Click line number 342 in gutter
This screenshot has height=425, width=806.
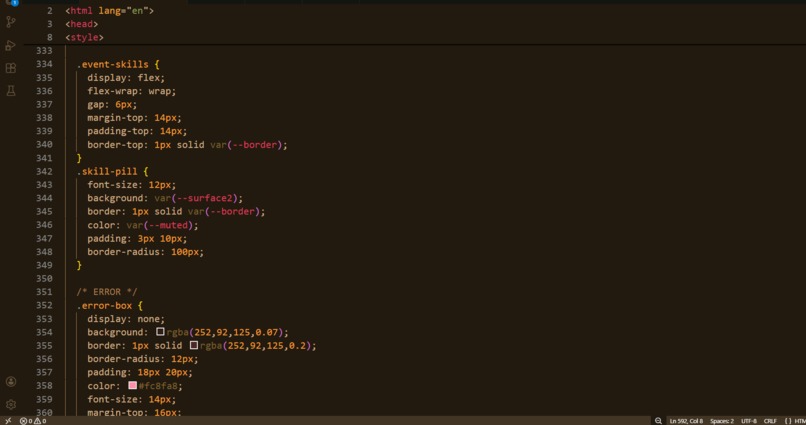pyautogui.click(x=44, y=171)
